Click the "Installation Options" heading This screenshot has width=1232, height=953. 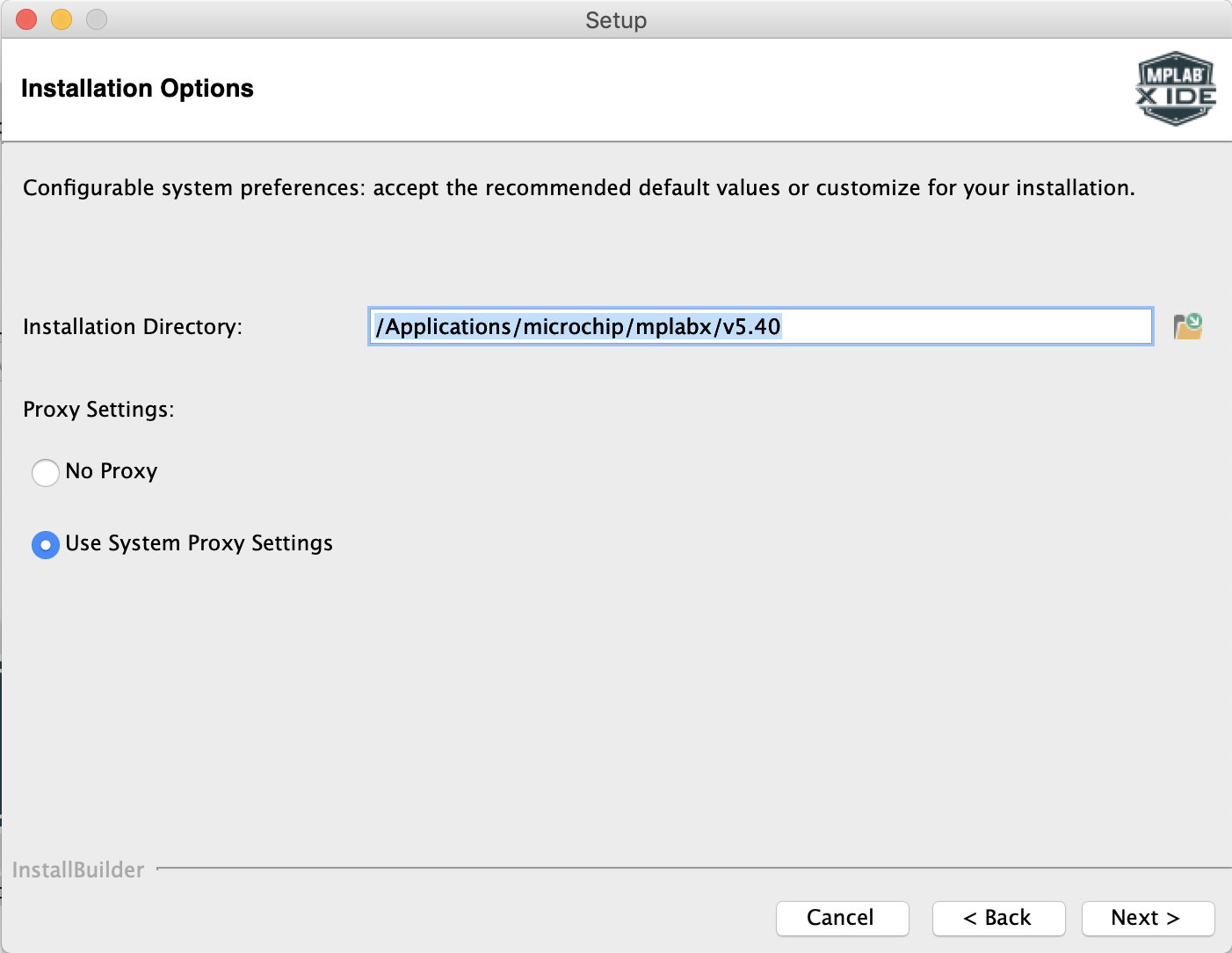[137, 89]
